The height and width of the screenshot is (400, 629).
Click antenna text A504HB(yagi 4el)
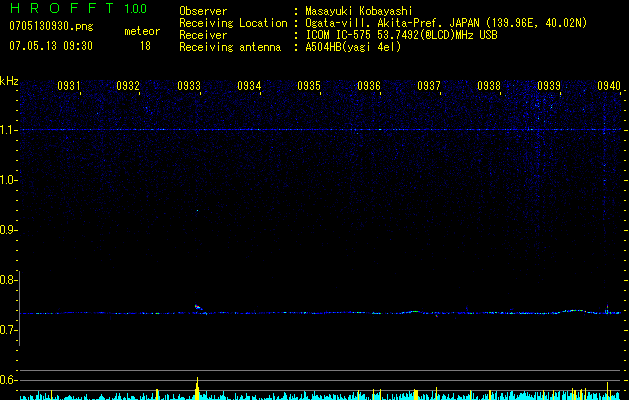click(x=353, y=47)
